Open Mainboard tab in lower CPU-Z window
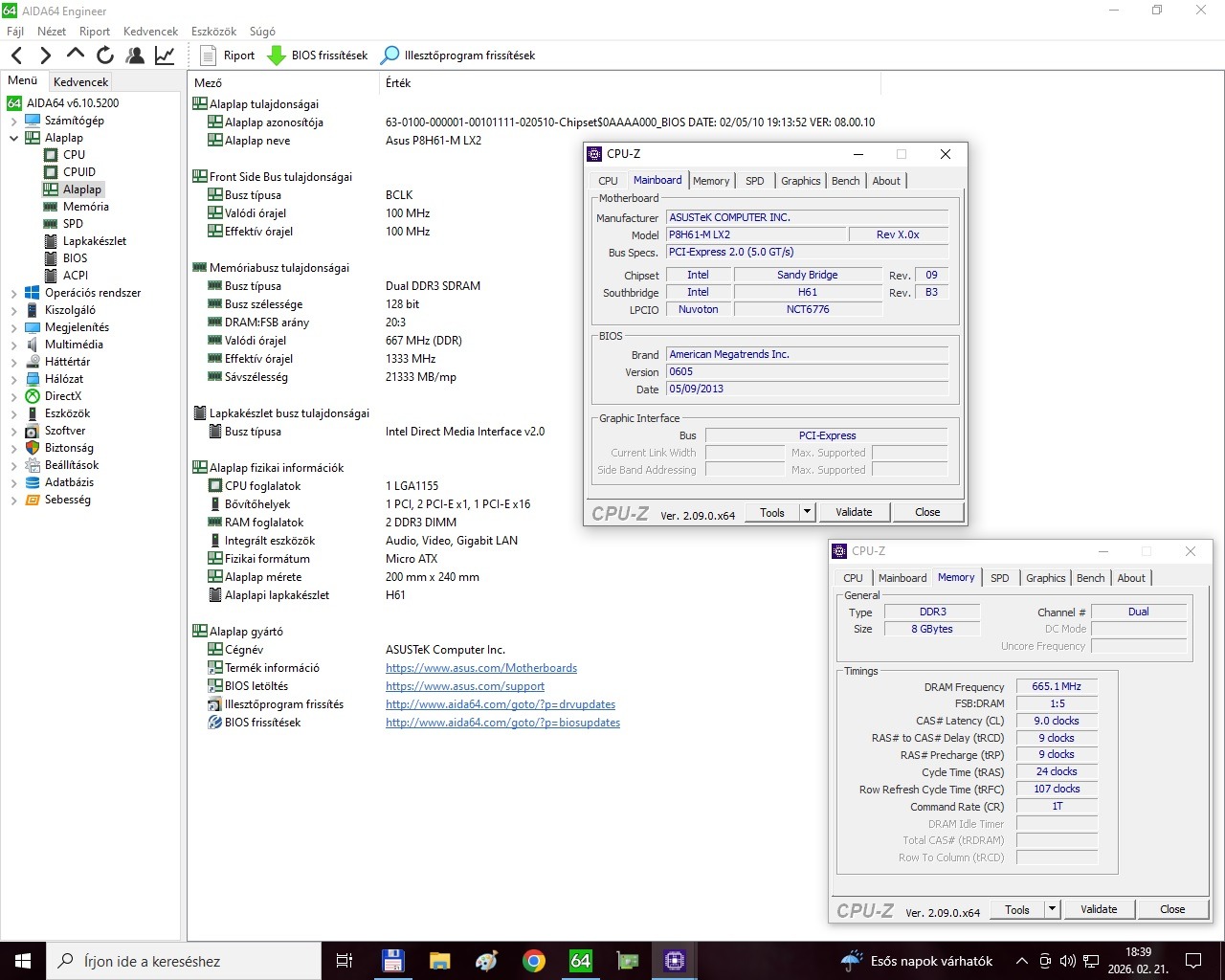 902,577
